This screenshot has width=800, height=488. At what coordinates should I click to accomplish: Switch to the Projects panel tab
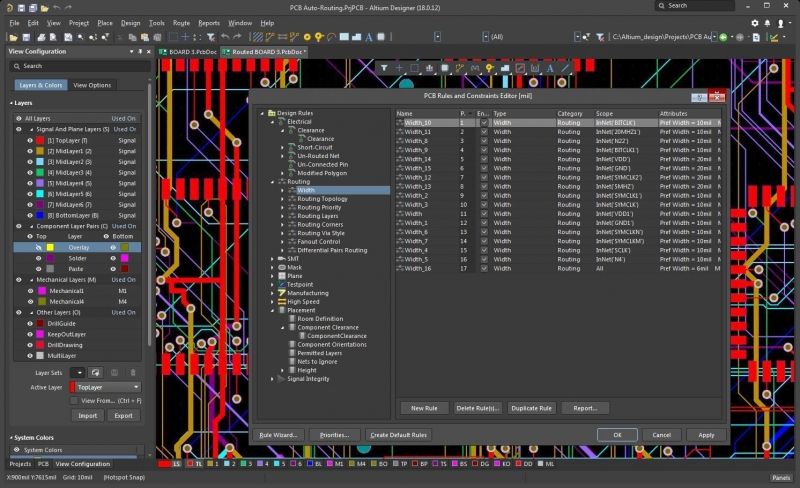click(20, 464)
